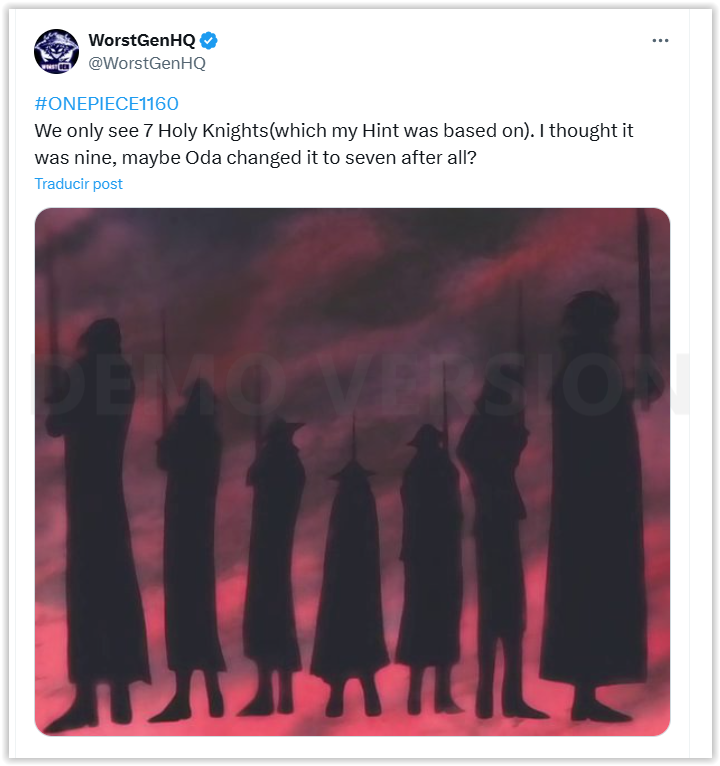This screenshot has height=766, width=720.
Task: Click the words "7 Holy Knights" in post
Action: 206,130
